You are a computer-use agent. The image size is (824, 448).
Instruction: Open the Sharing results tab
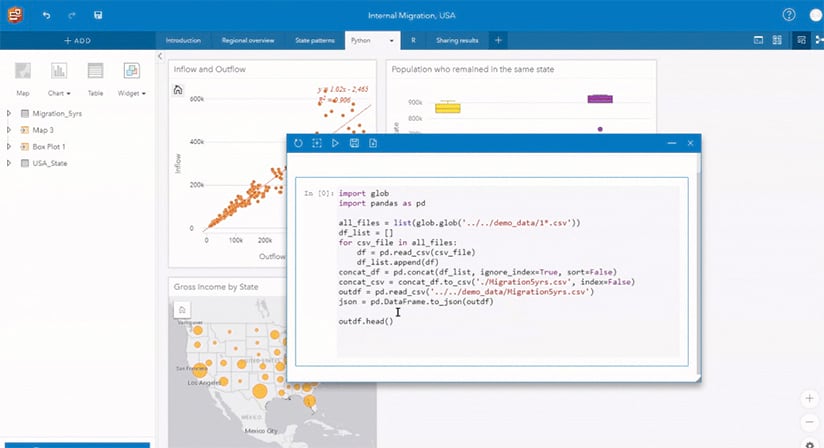click(x=457, y=40)
